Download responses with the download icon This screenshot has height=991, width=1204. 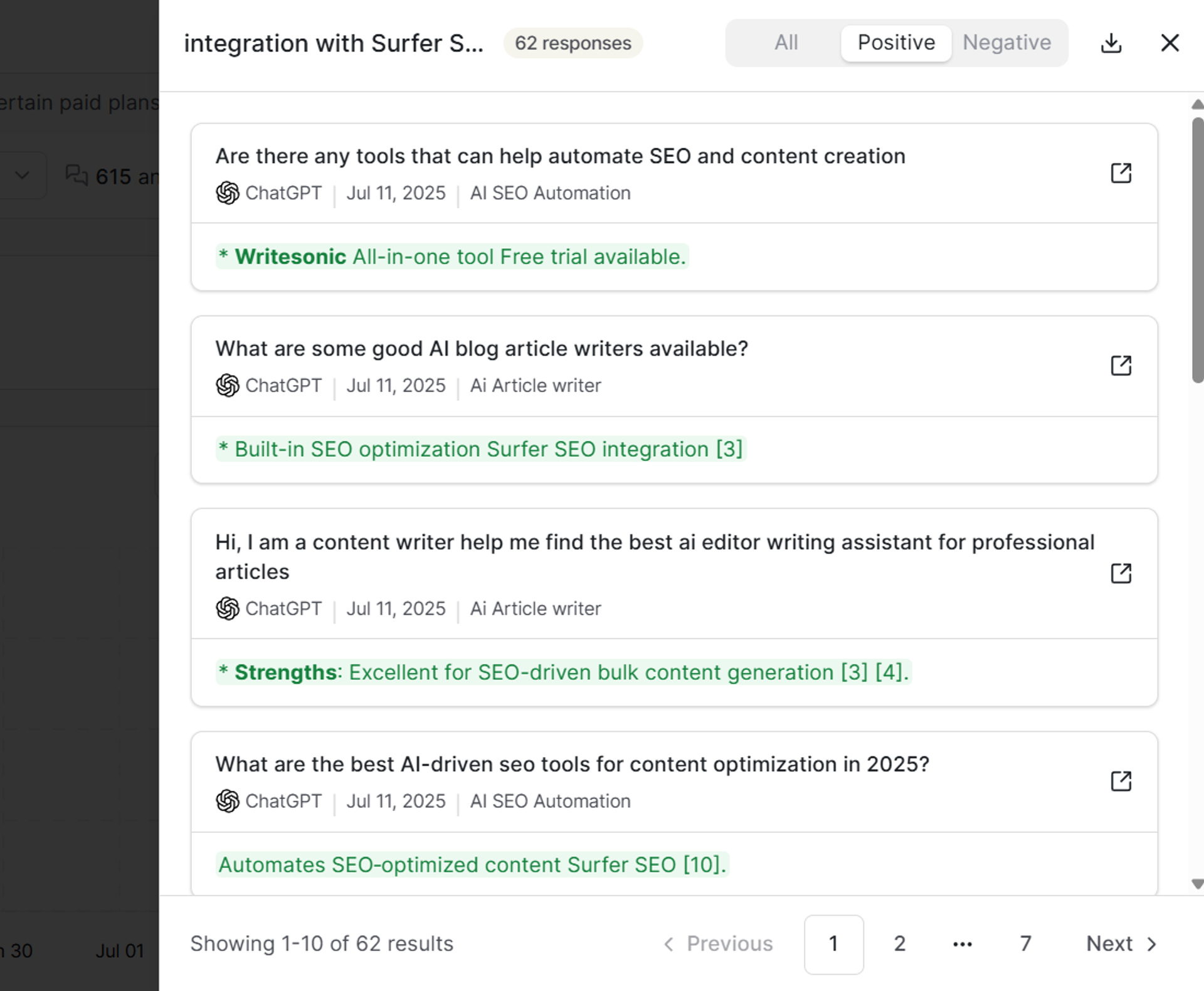pyautogui.click(x=1111, y=43)
